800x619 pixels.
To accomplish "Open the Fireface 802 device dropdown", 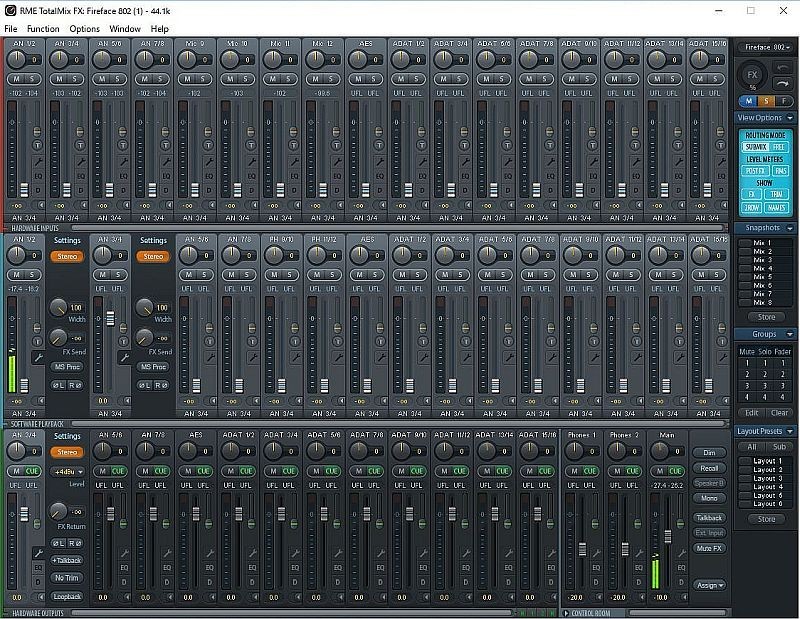I will tap(767, 47).
